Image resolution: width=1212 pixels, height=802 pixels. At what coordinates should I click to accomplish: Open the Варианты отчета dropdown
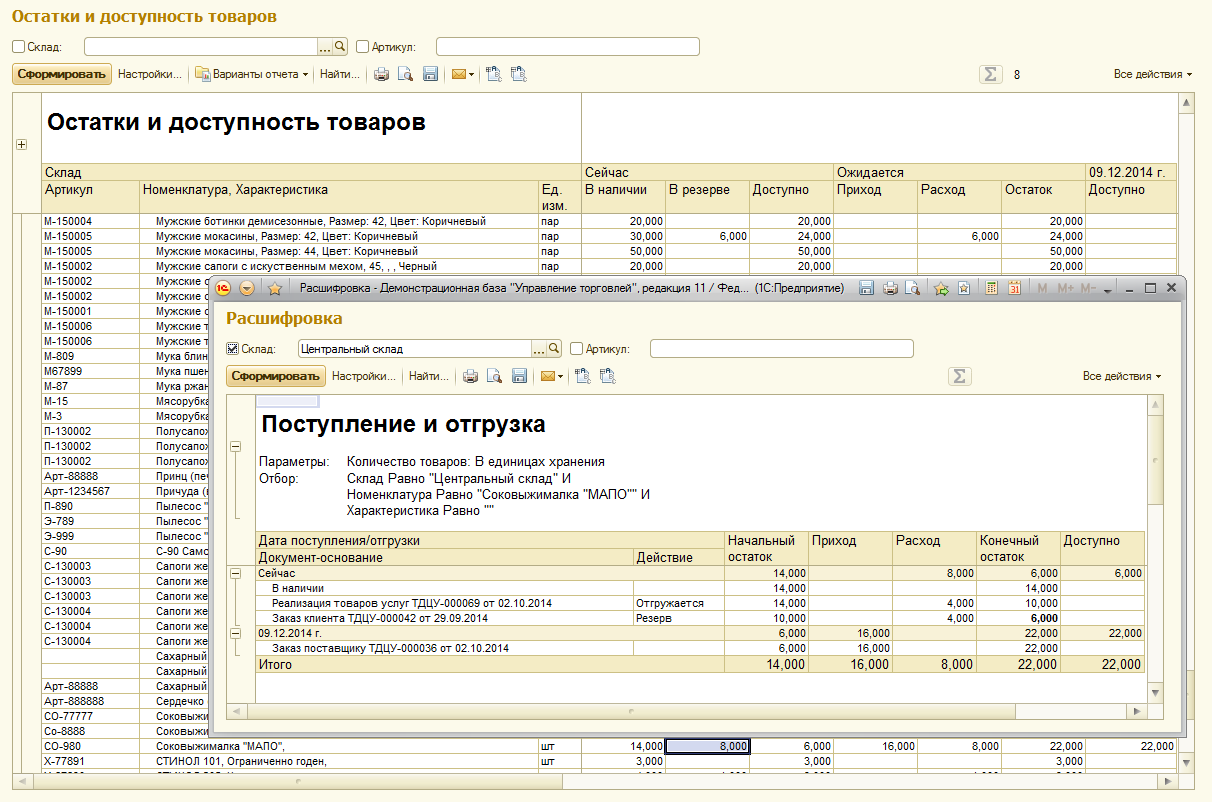(x=252, y=74)
